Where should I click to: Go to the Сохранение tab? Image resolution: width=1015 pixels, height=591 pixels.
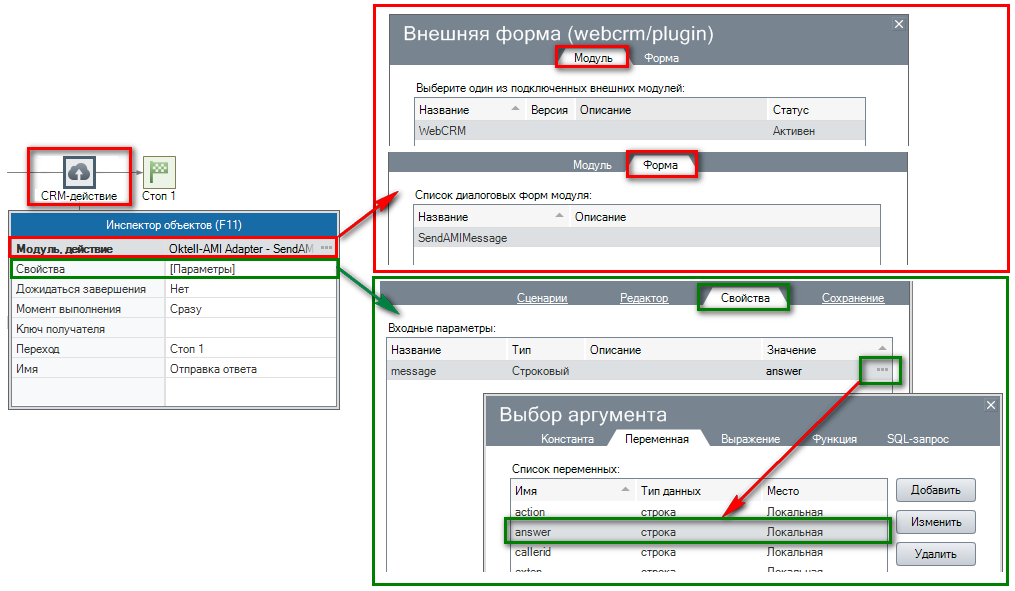click(x=852, y=298)
